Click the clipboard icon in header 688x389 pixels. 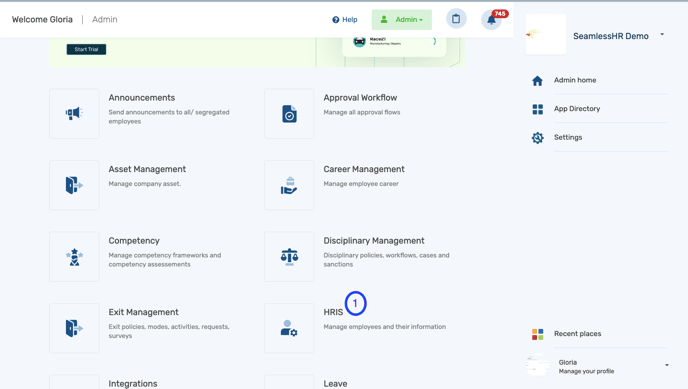click(x=456, y=19)
